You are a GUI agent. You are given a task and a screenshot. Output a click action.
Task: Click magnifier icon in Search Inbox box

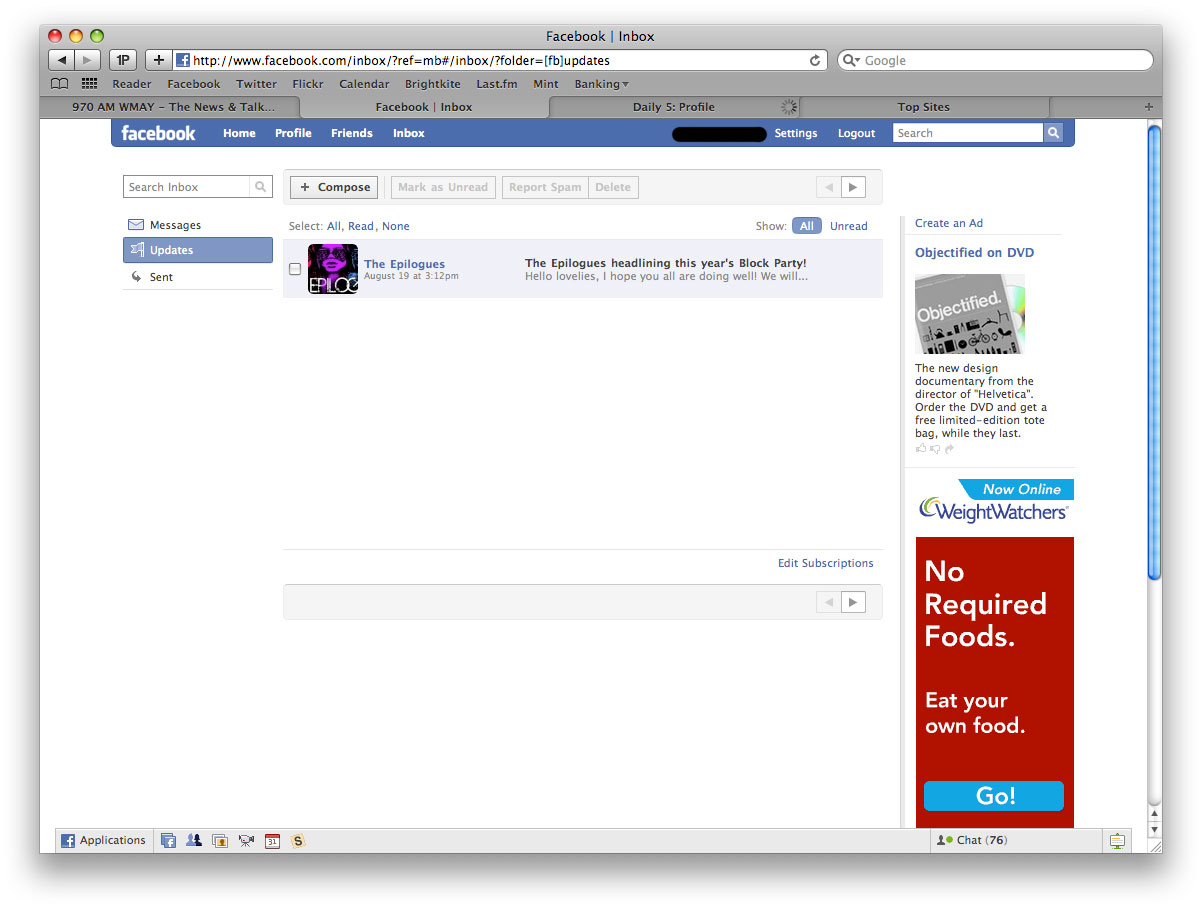click(x=260, y=187)
